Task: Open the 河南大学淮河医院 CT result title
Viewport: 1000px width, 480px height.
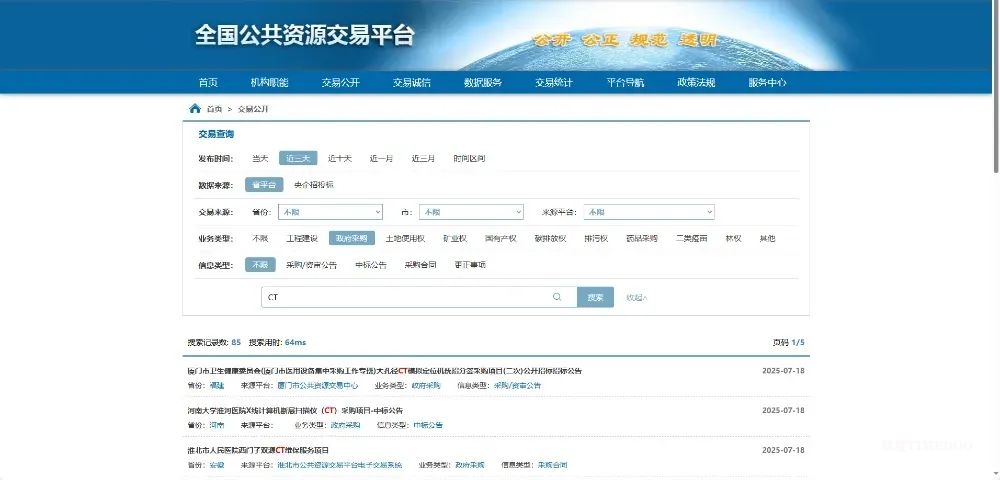Action: (295, 411)
